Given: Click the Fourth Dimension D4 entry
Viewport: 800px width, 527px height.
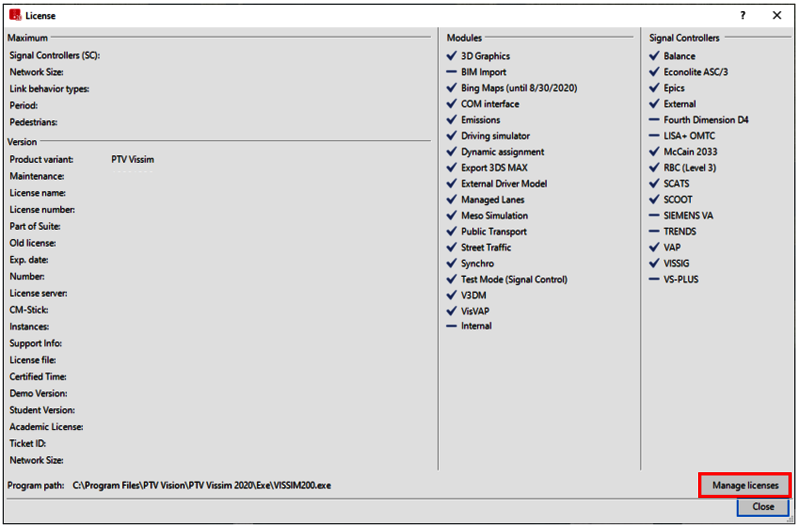Looking at the screenshot, I should 705,120.
